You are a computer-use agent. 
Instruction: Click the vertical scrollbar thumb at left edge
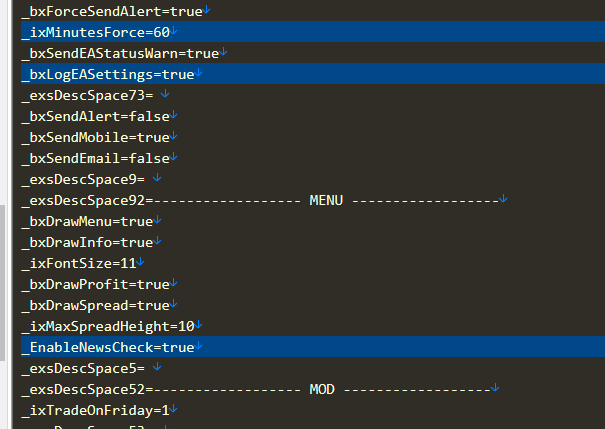[x=2, y=283]
